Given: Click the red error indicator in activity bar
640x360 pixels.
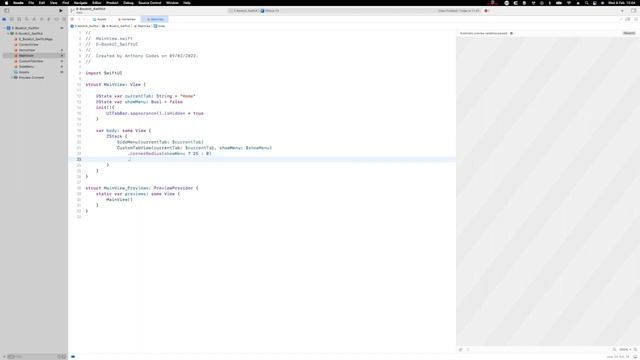Looking at the screenshot, I should click(487, 11).
